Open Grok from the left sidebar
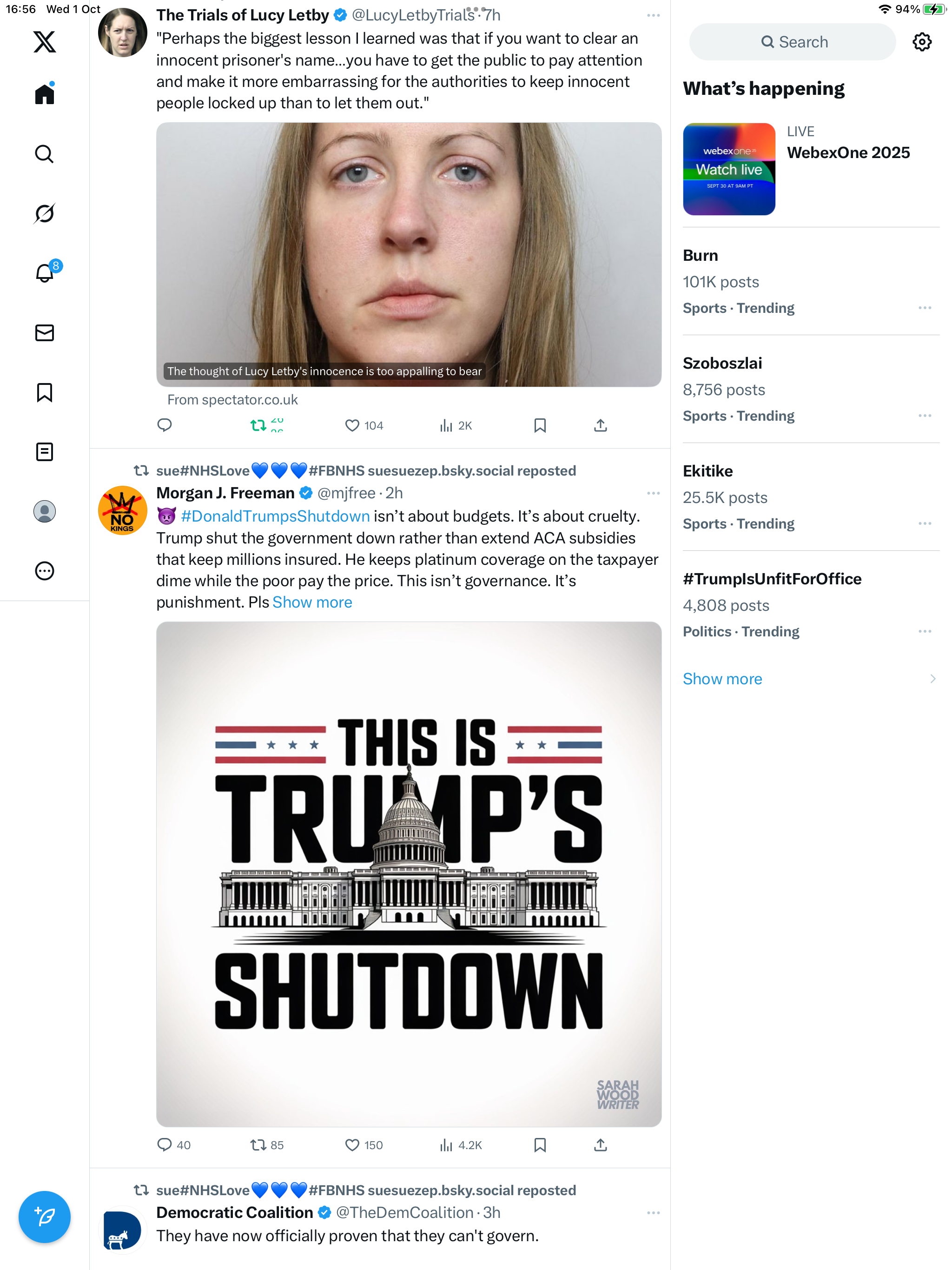 click(44, 213)
